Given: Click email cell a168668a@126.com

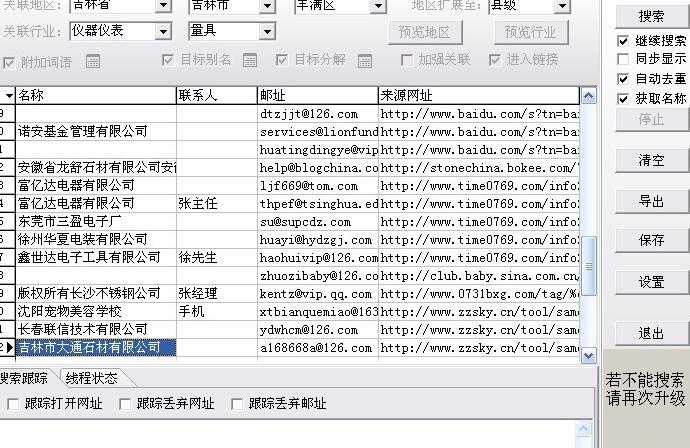Looking at the screenshot, I should (318, 348).
